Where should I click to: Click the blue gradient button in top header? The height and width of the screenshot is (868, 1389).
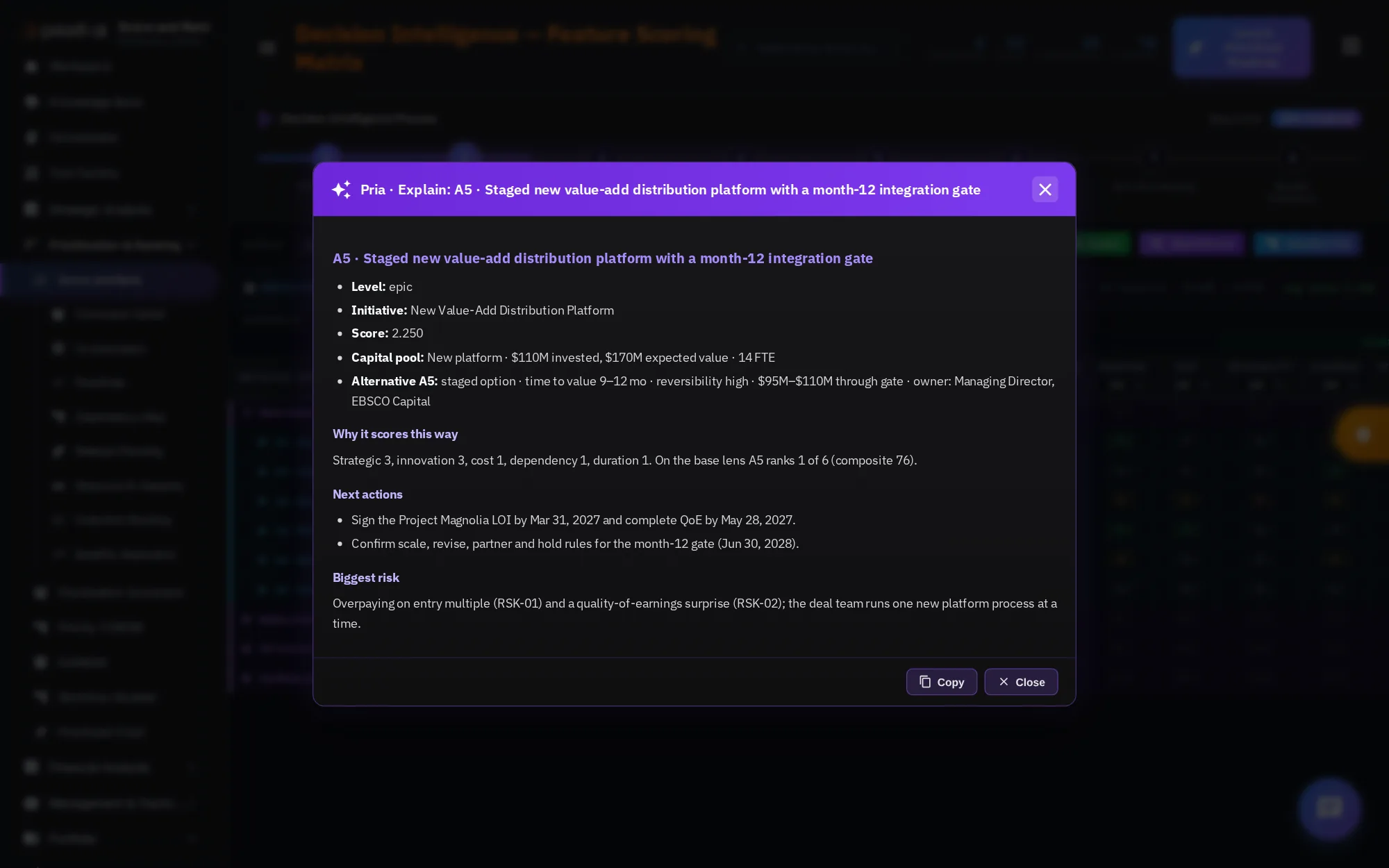tap(1241, 47)
